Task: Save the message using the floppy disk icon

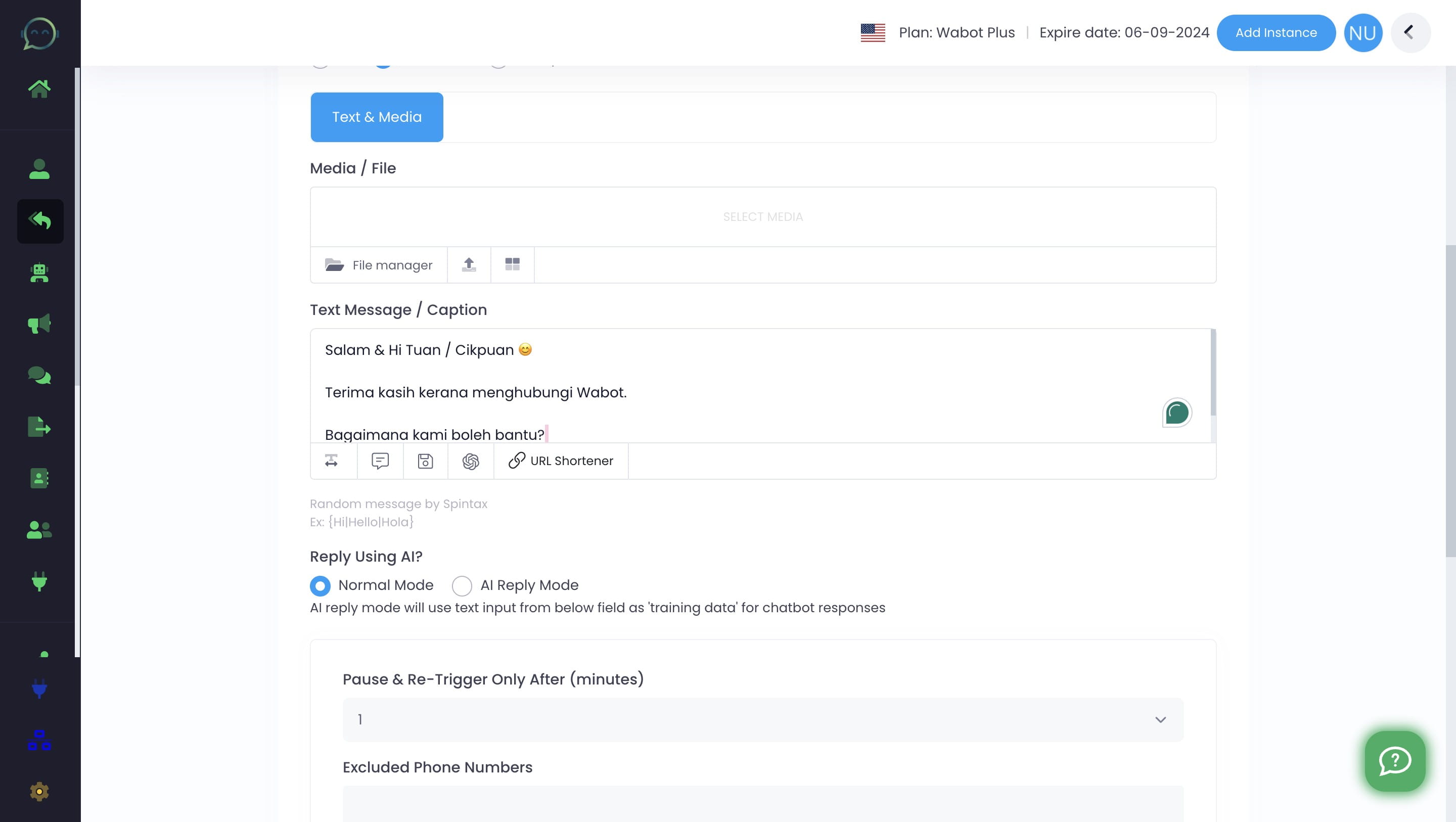Action: click(x=425, y=461)
